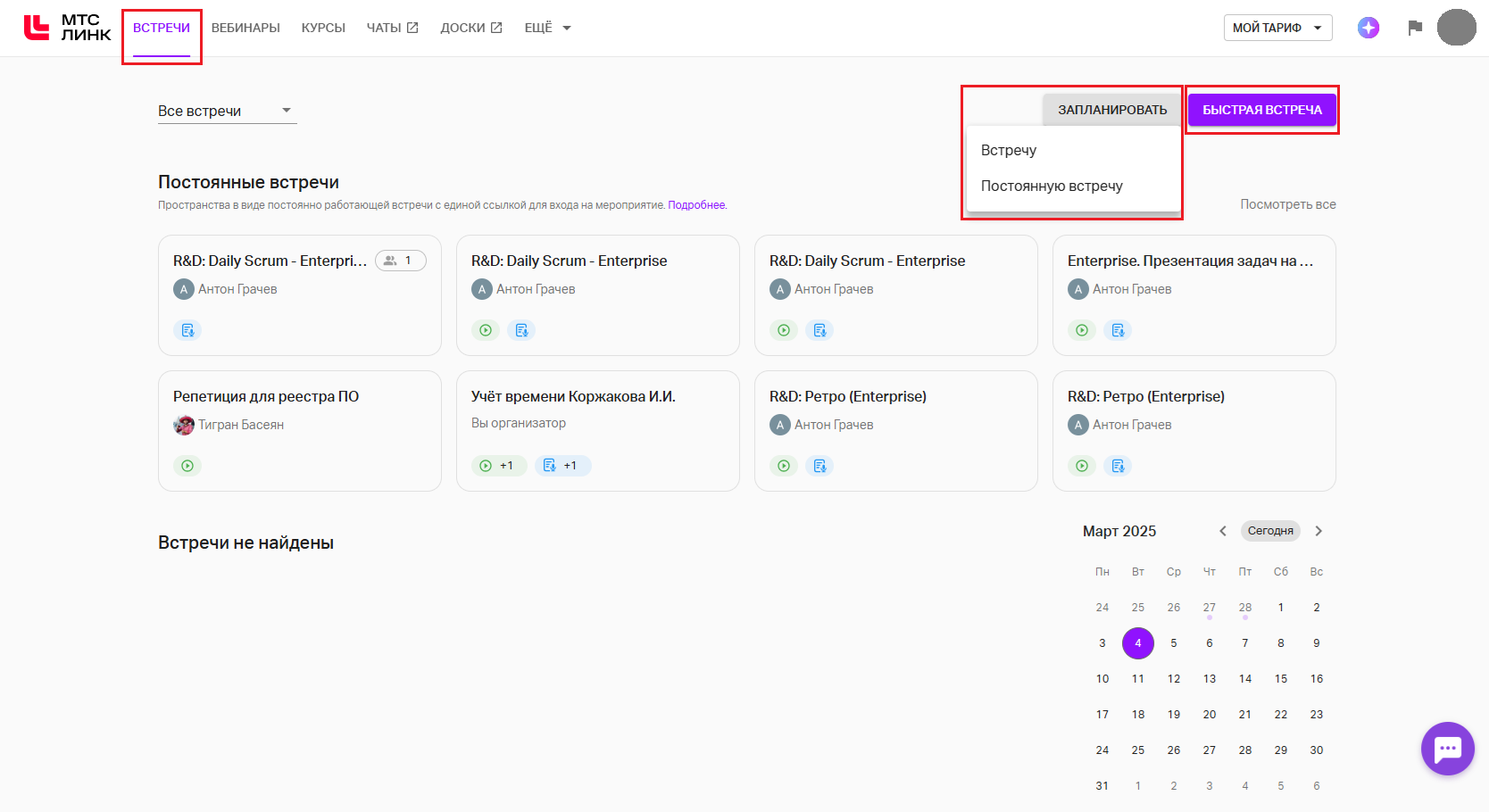Click recording icon on last R&D Ретро card
The height and width of the screenshot is (812, 1489).
[1082, 466]
